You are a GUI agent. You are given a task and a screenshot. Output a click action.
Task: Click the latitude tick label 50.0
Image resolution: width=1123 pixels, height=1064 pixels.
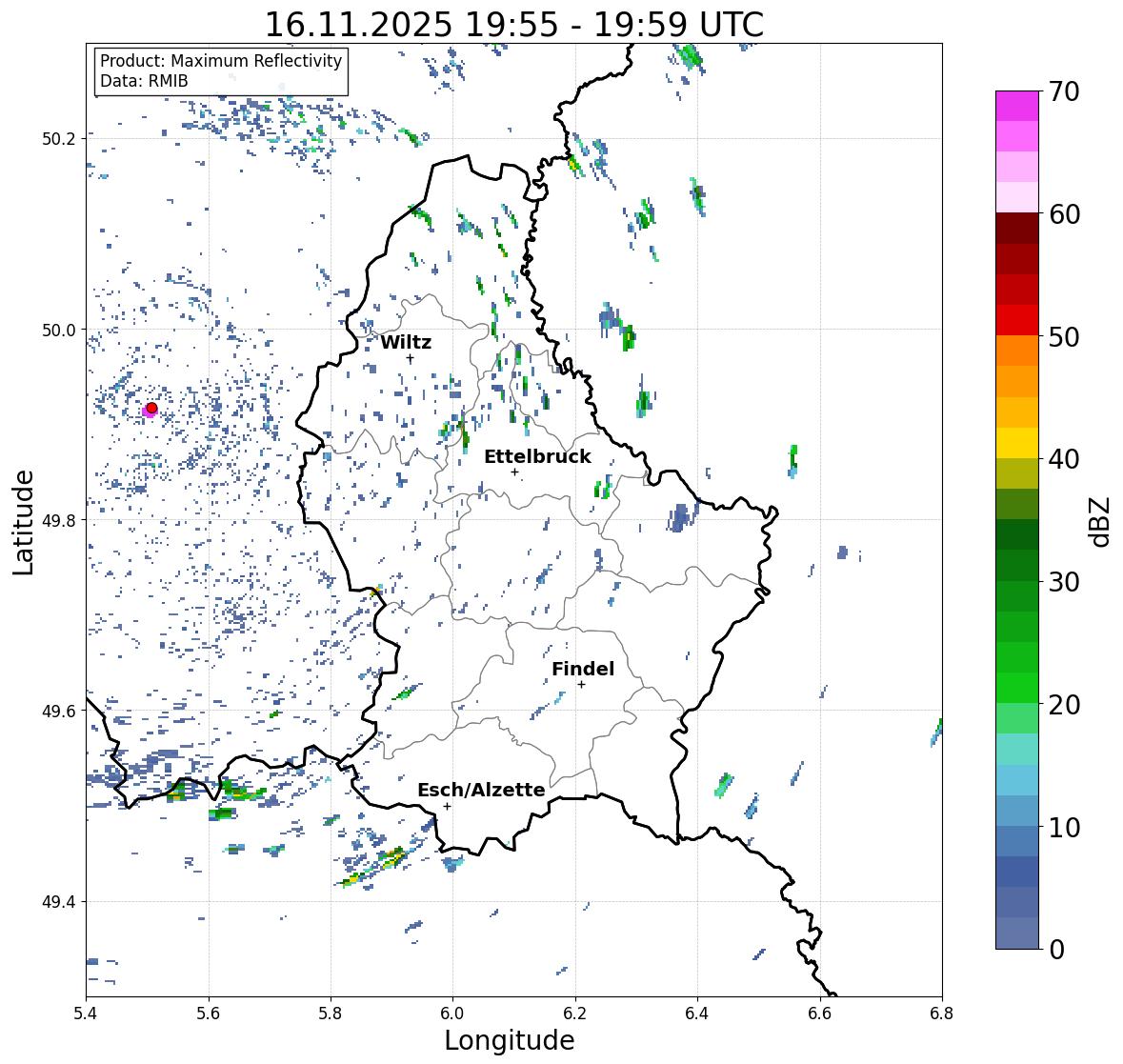click(x=59, y=330)
